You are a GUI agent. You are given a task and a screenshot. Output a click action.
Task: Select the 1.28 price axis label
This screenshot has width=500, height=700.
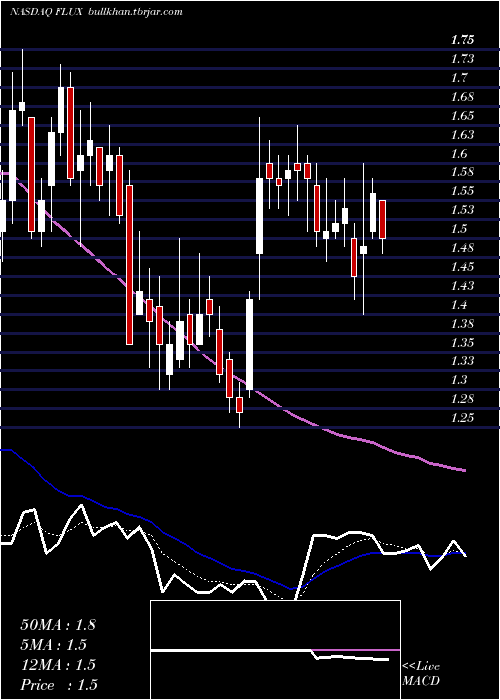coord(462,399)
